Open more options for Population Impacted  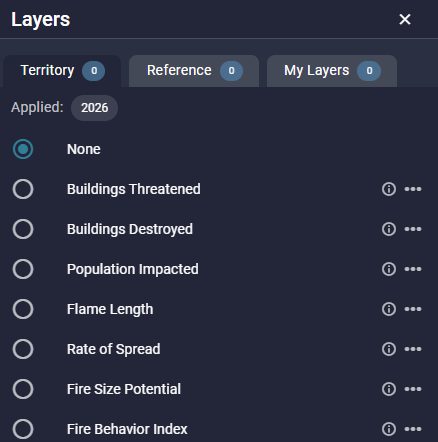pyautogui.click(x=413, y=269)
